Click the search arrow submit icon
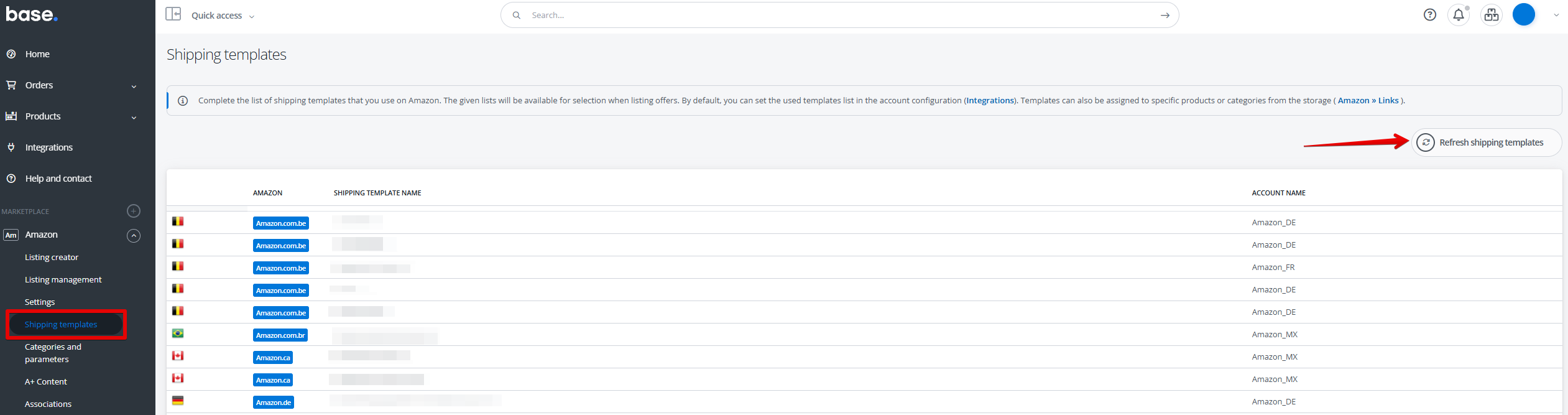 click(x=1164, y=16)
